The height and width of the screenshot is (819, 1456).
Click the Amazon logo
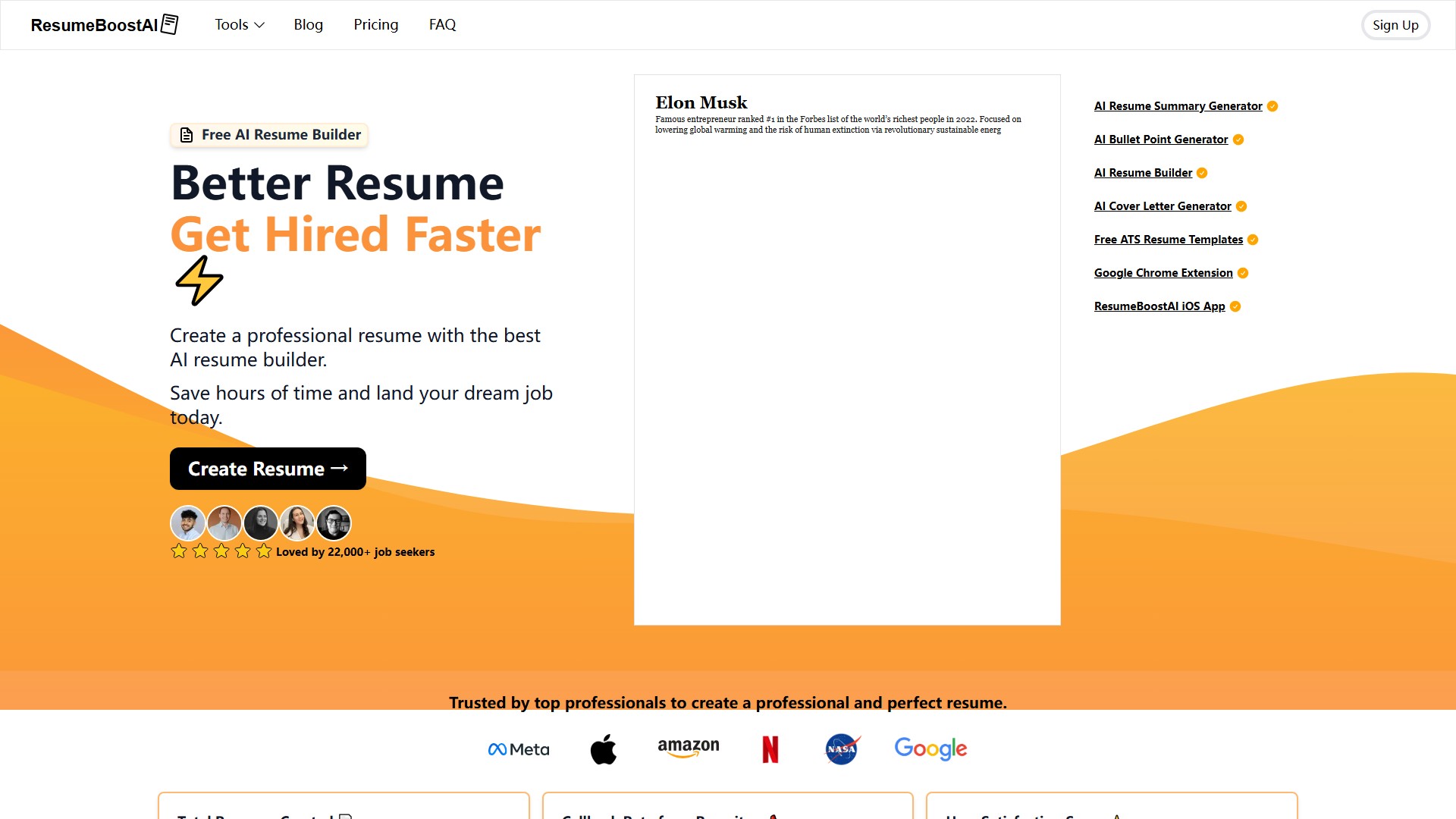(x=689, y=748)
